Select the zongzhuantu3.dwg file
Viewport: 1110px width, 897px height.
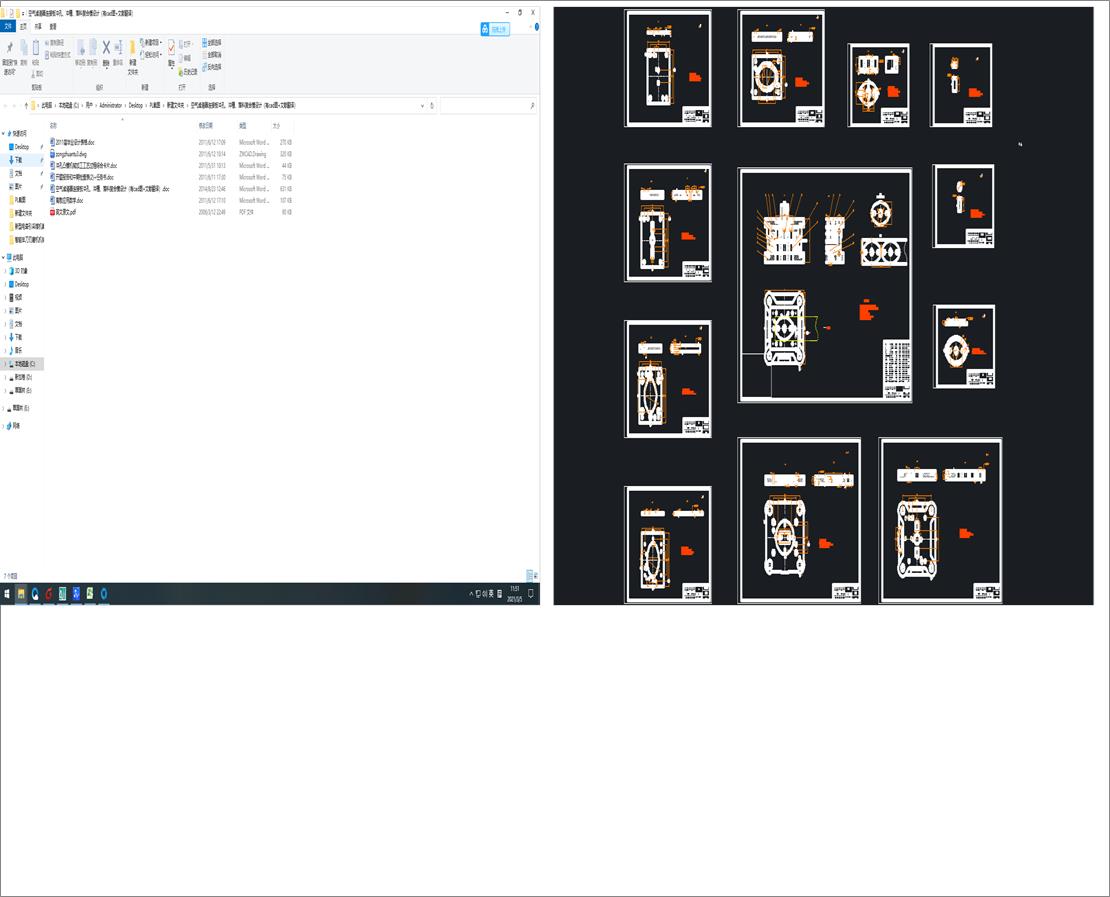coord(71,154)
